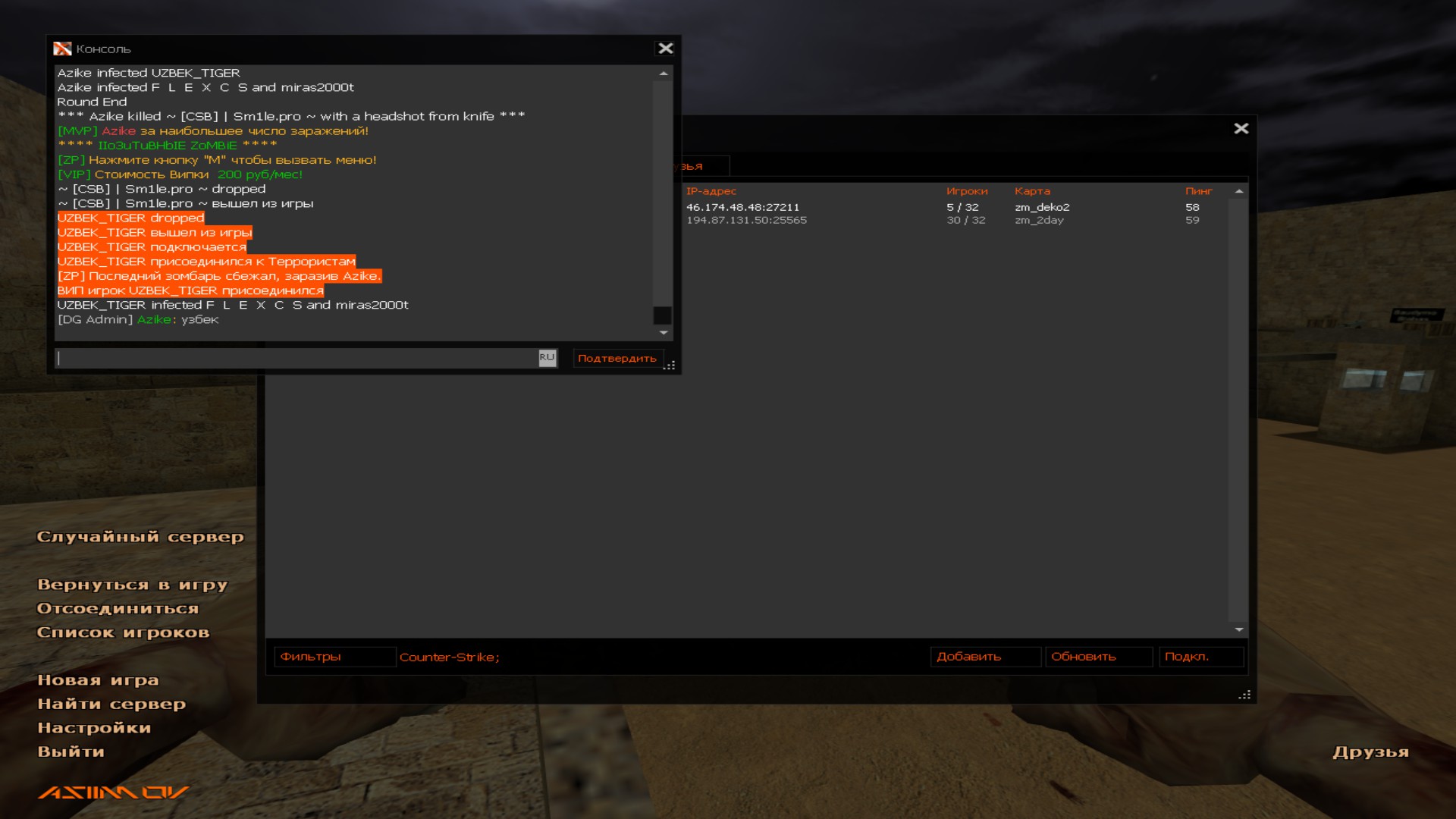Image resolution: width=1456 pixels, height=819 pixels.
Task: Open Настройки menu item
Action: 94,728
